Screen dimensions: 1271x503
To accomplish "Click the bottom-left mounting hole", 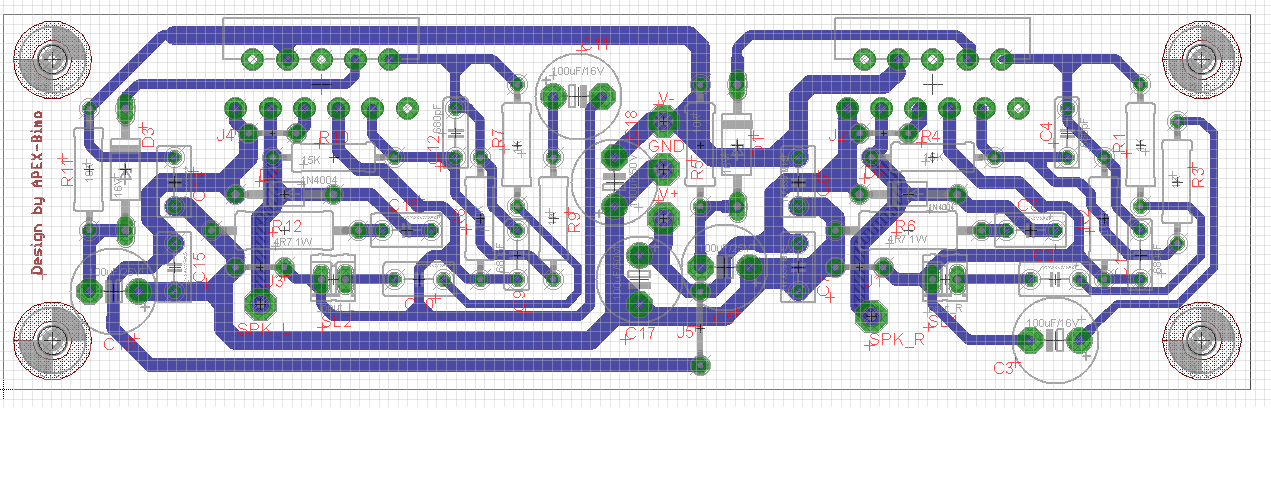I will [x=53, y=343].
